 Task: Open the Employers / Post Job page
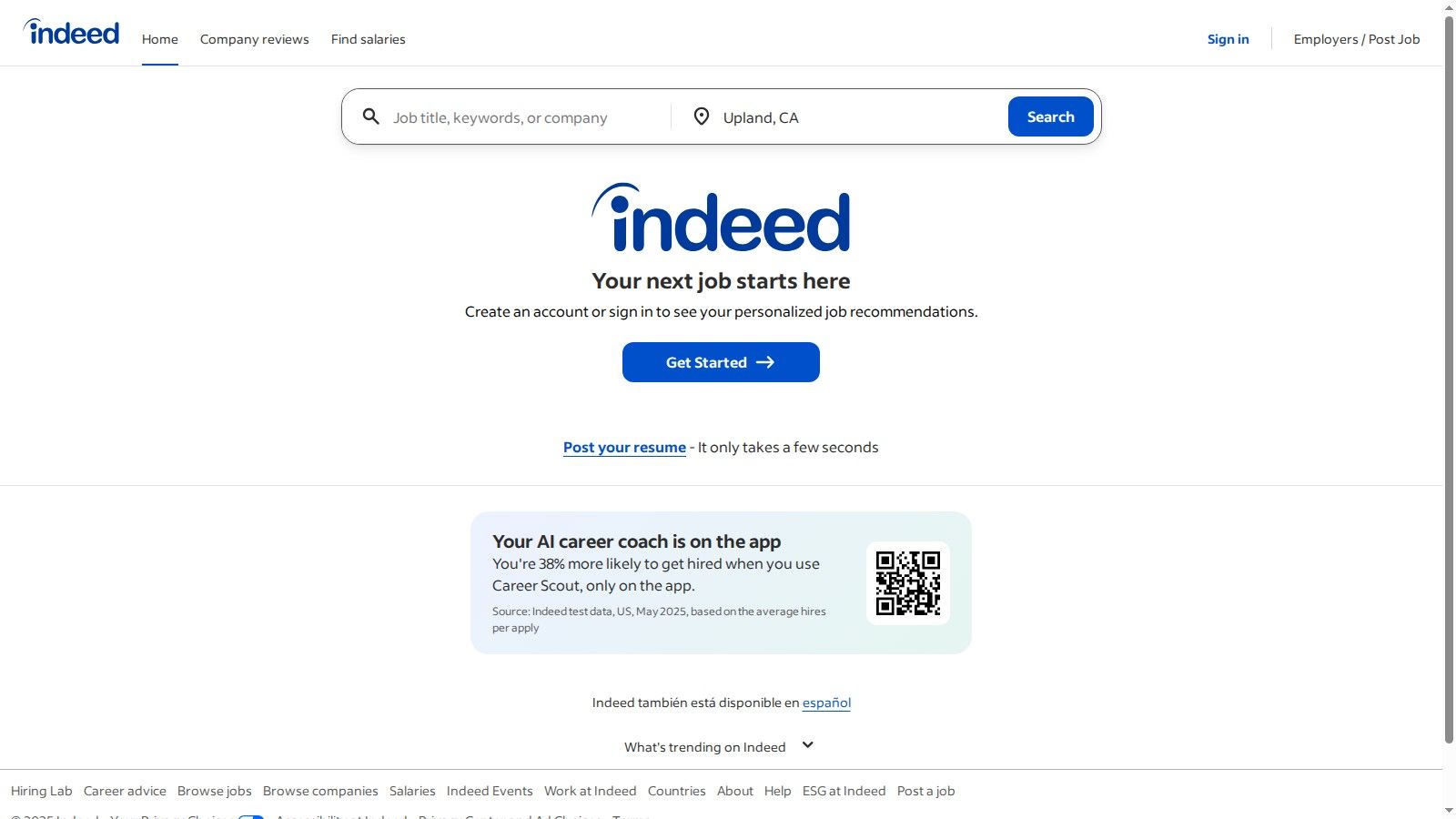[1356, 39]
